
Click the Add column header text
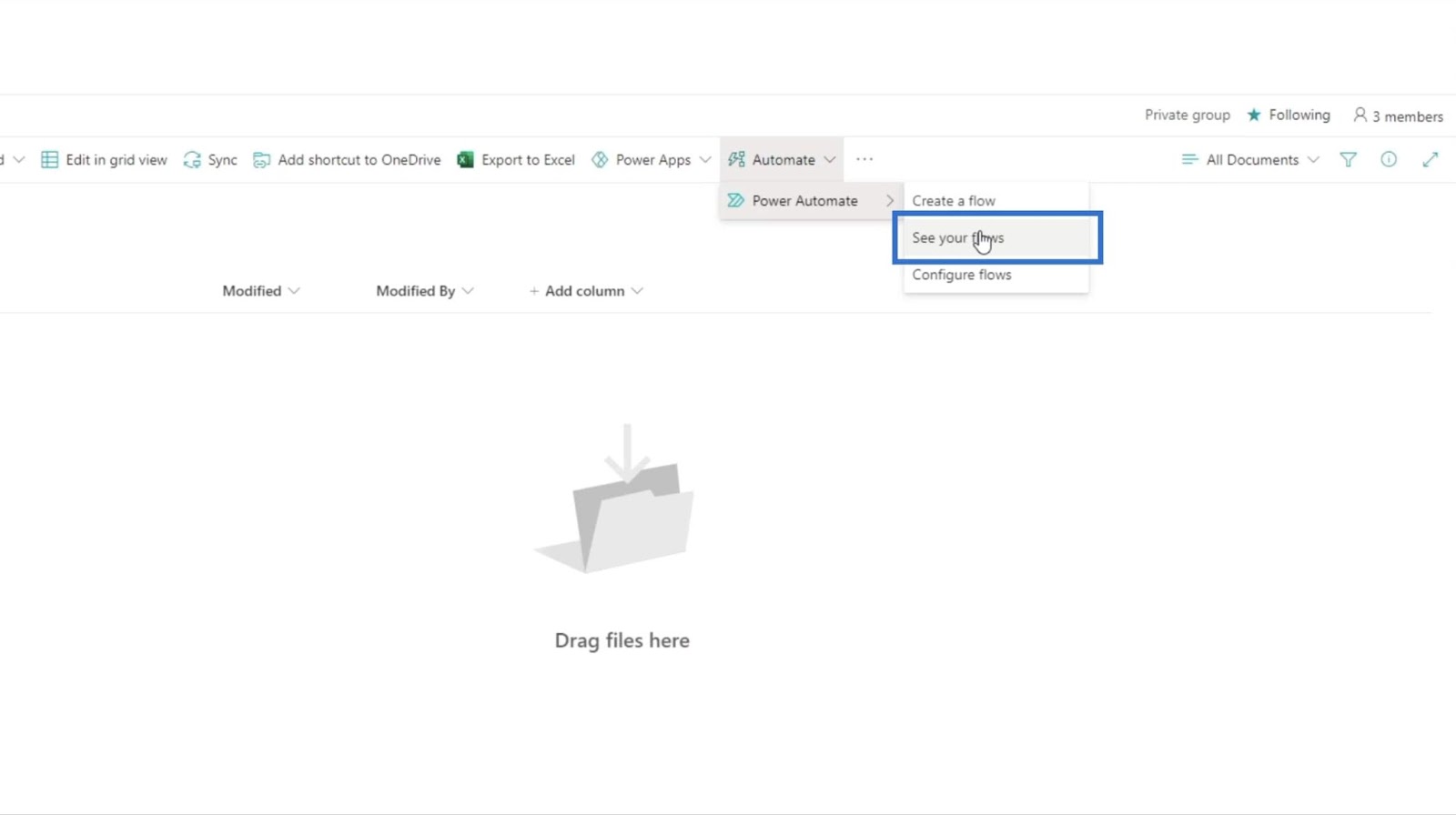pyautogui.click(x=585, y=291)
